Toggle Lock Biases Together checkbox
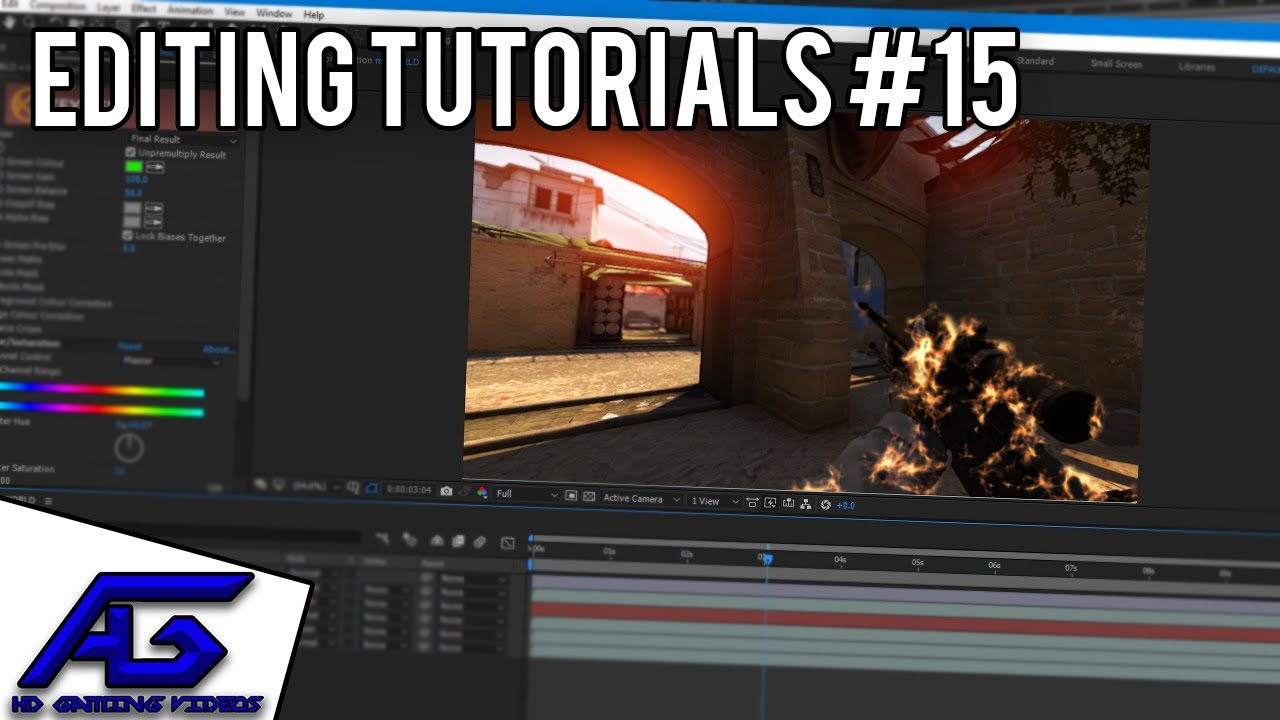 pyautogui.click(x=127, y=236)
